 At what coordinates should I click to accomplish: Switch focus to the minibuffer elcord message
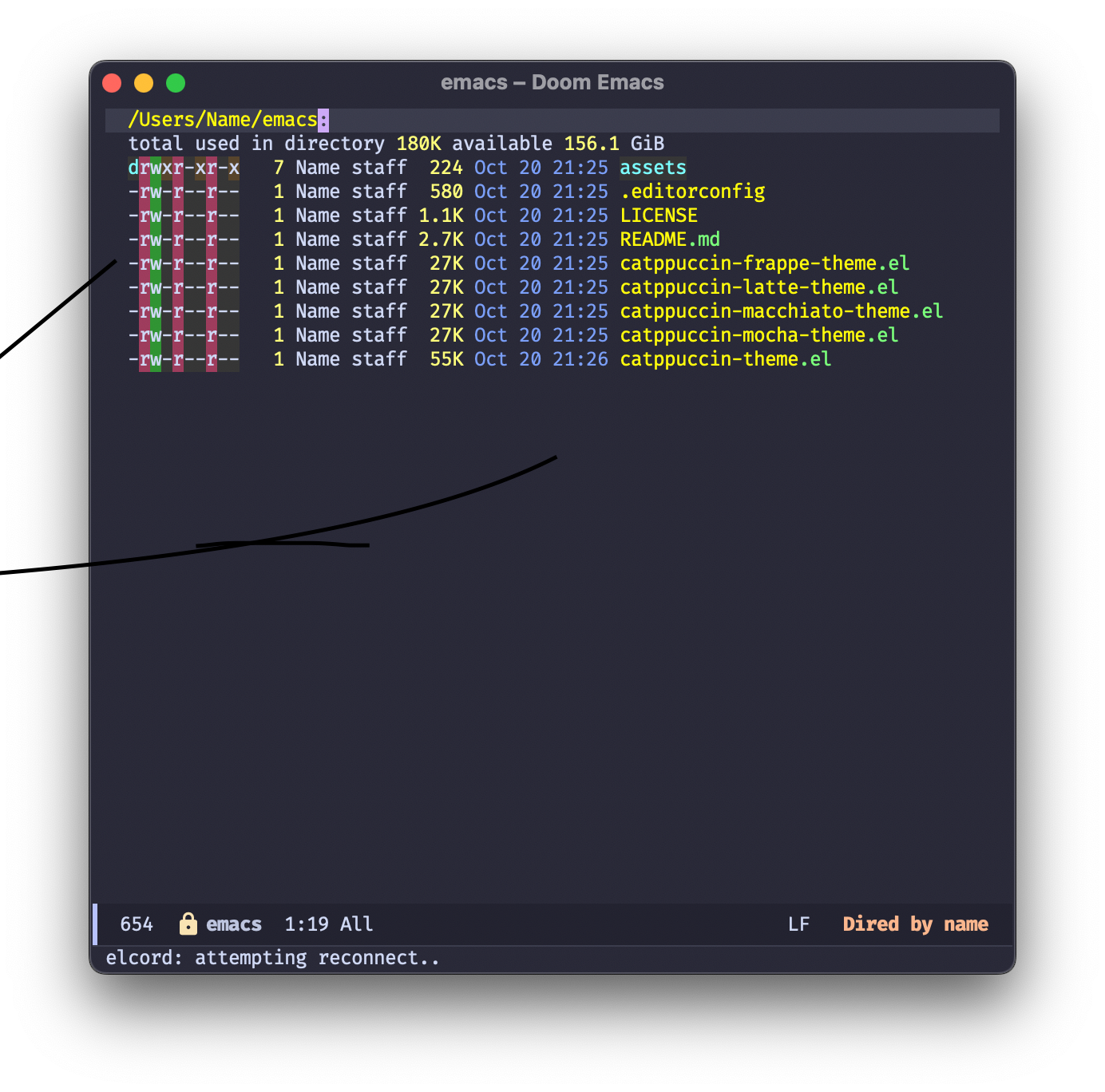pyautogui.click(x=271, y=957)
